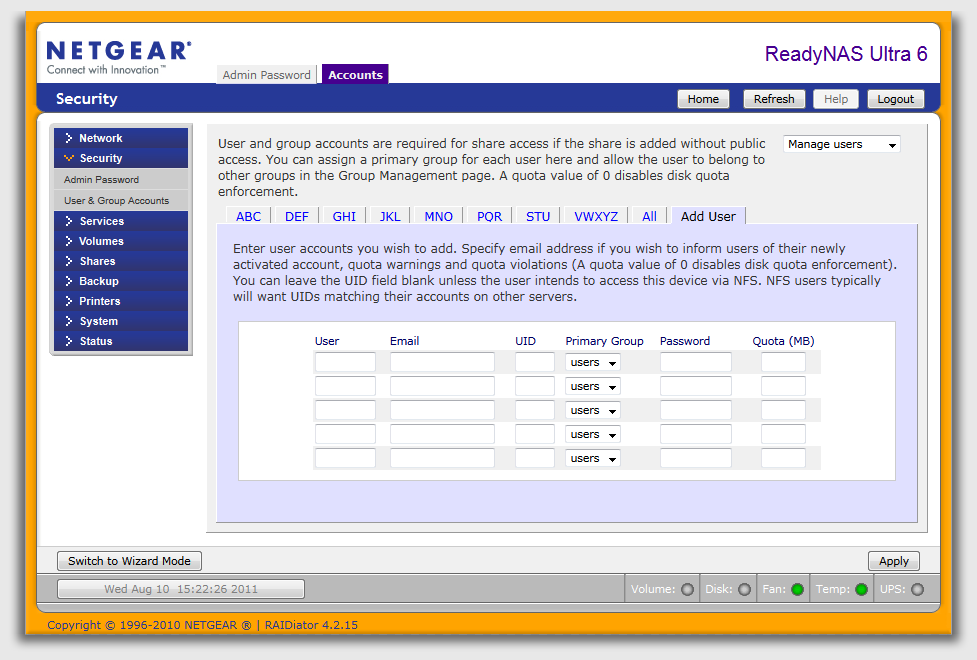Open the MNO users tab

(x=439, y=216)
